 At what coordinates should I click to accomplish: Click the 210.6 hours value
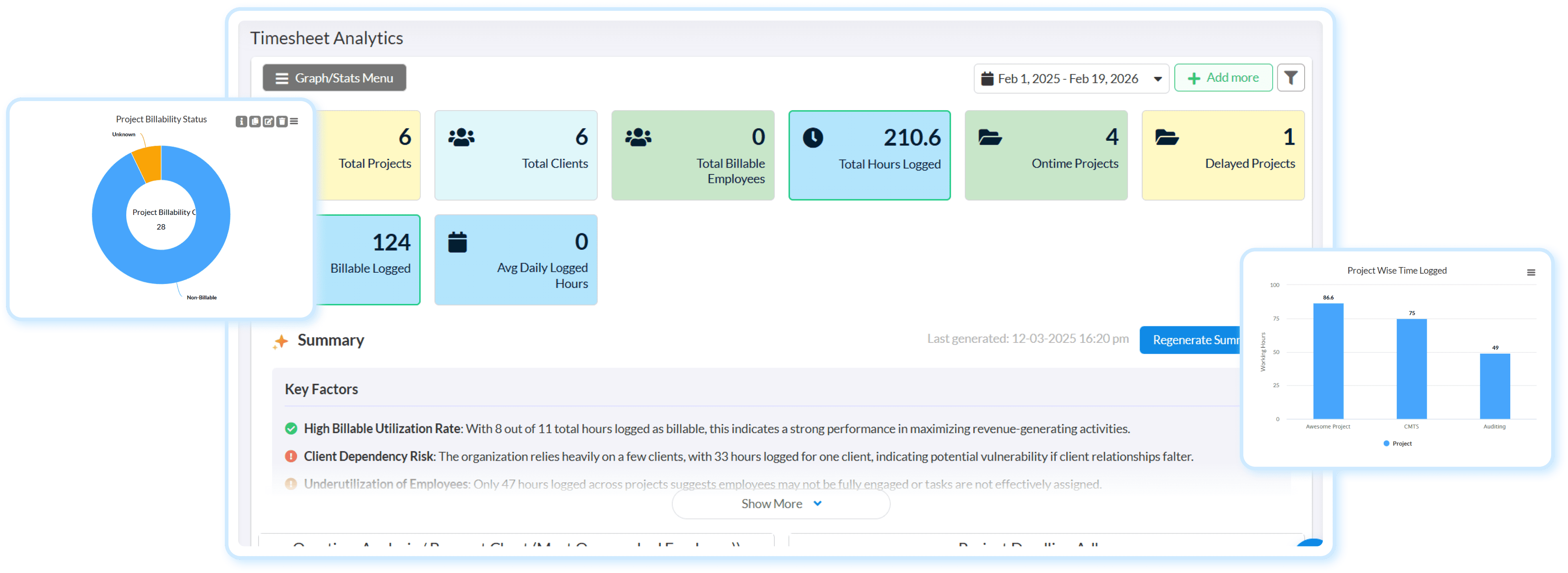pos(912,138)
